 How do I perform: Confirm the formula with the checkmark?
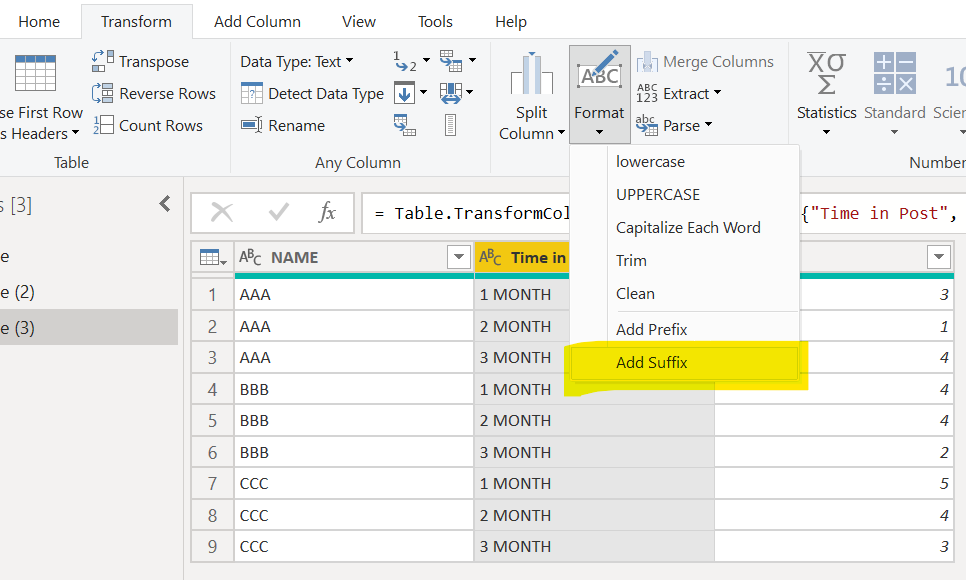(x=278, y=213)
